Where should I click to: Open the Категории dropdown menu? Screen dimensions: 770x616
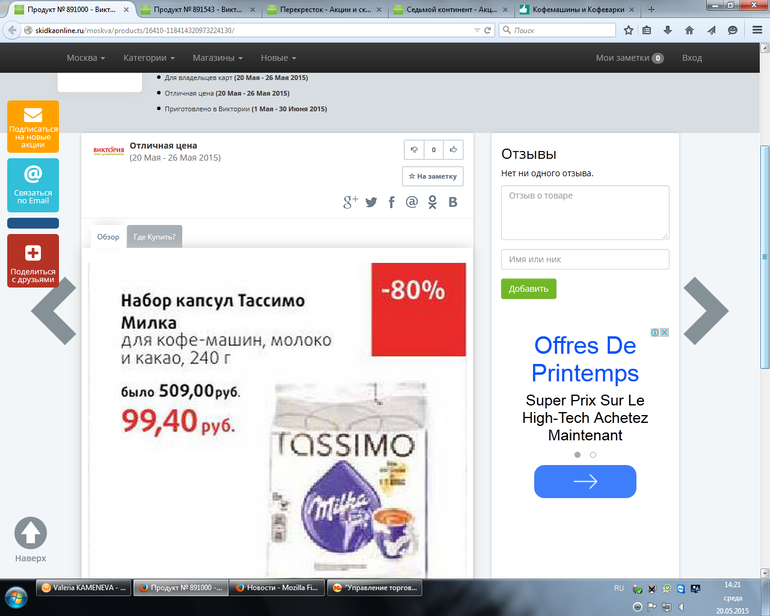(149, 58)
